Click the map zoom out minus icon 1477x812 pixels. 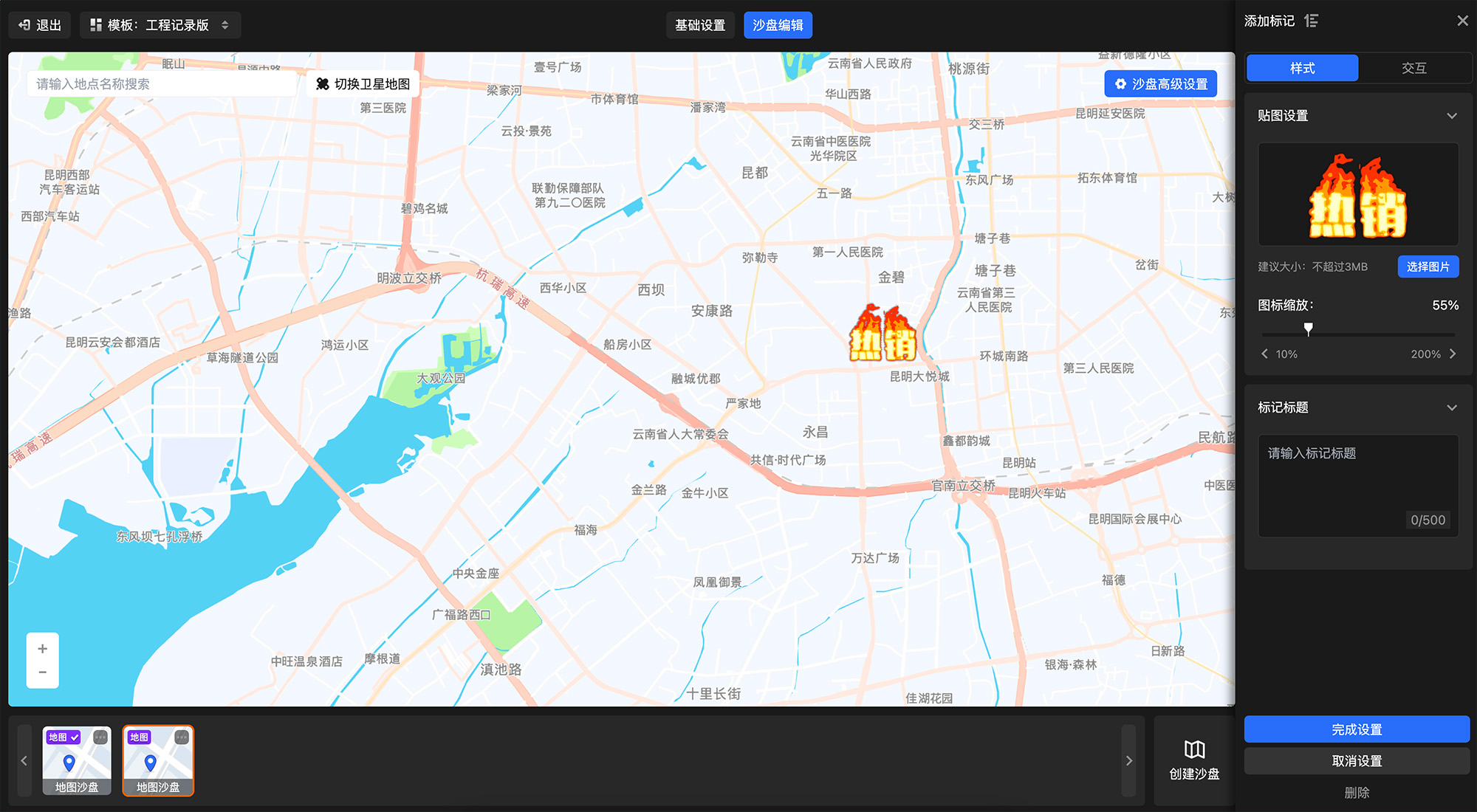point(43,672)
